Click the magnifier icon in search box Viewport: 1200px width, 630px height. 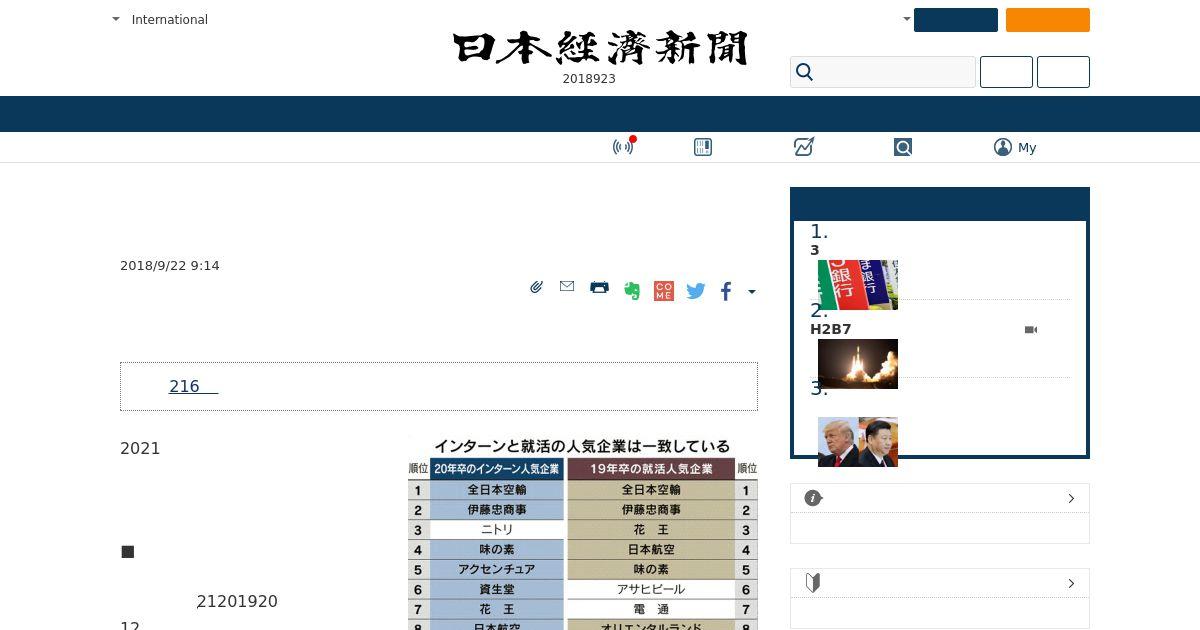(x=804, y=72)
